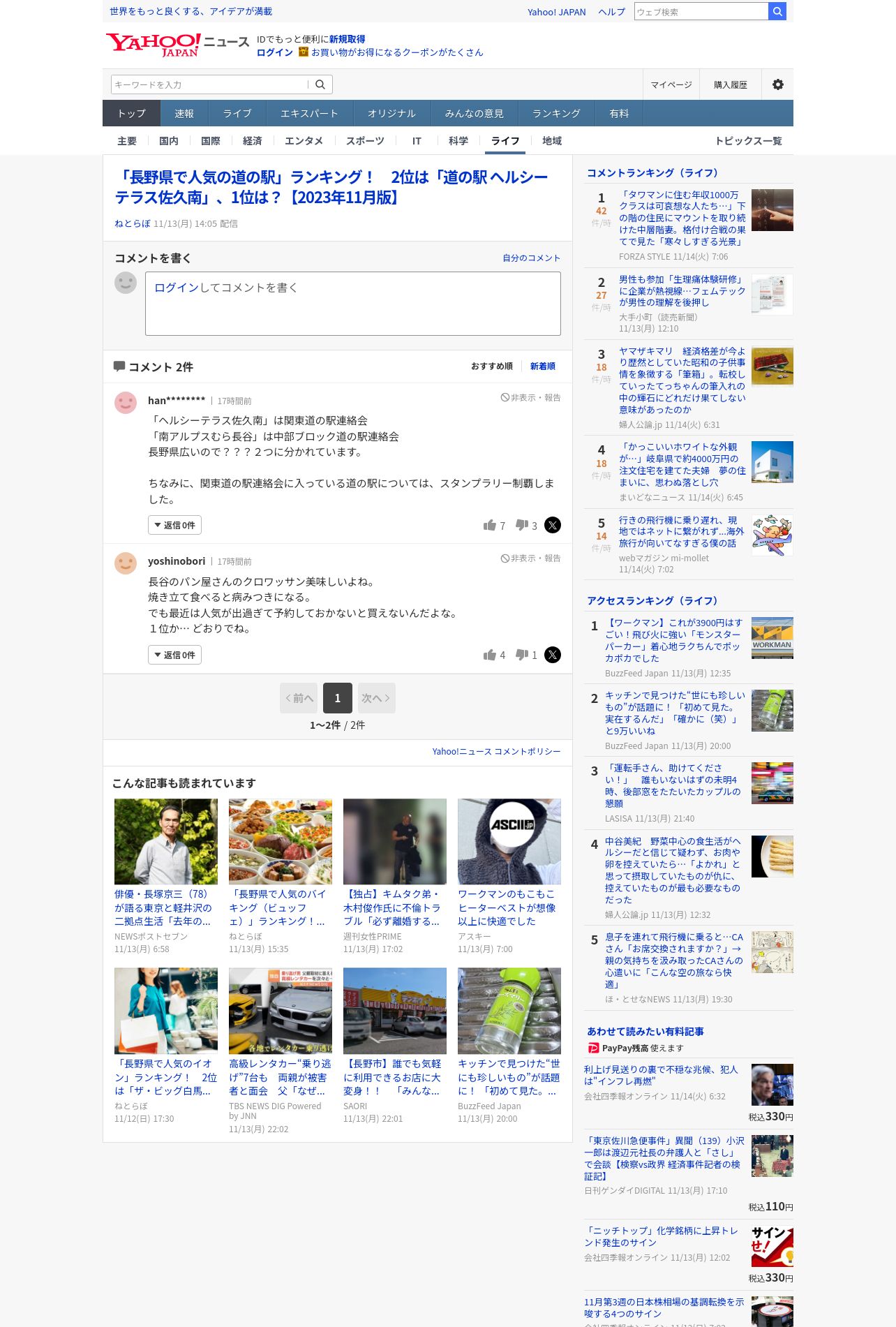Screen dimensions: 896x1327
Task: Sort comments by 新着順
Action: [542, 366]
